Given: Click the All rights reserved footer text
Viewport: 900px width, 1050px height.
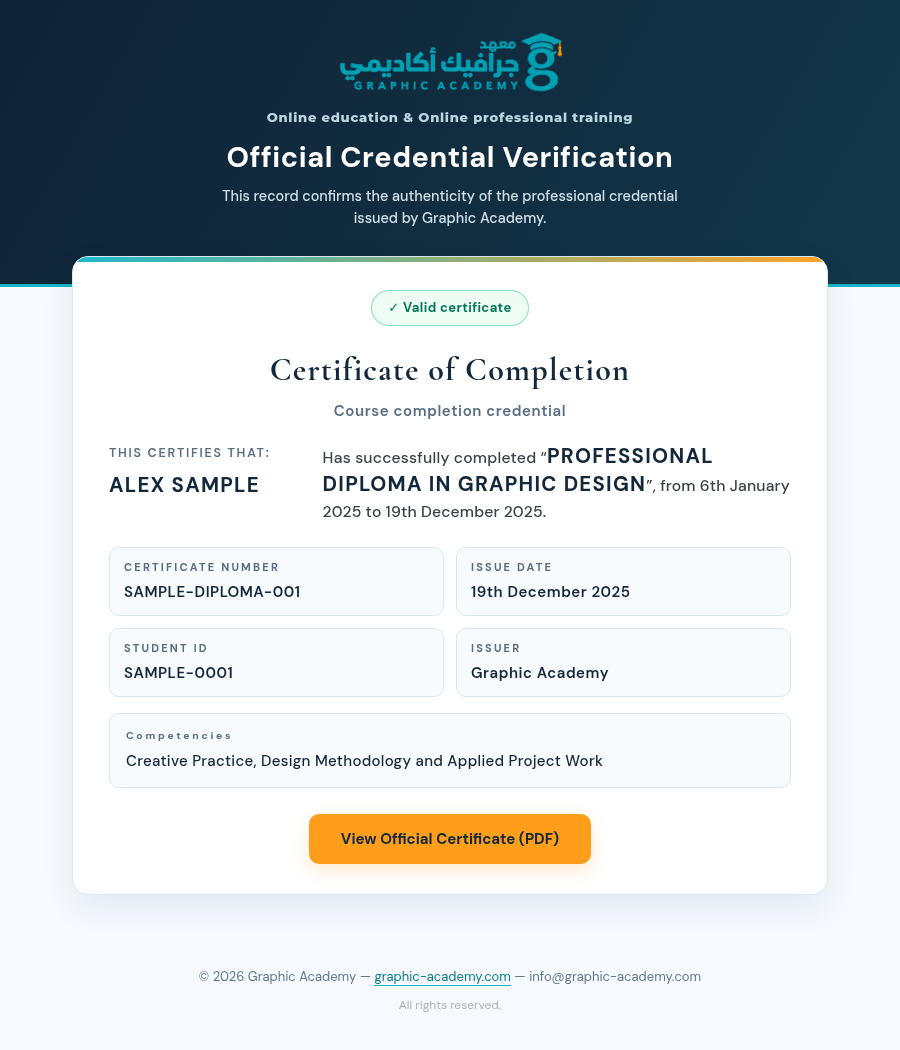Looking at the screenshot, I should [450, 1005].
